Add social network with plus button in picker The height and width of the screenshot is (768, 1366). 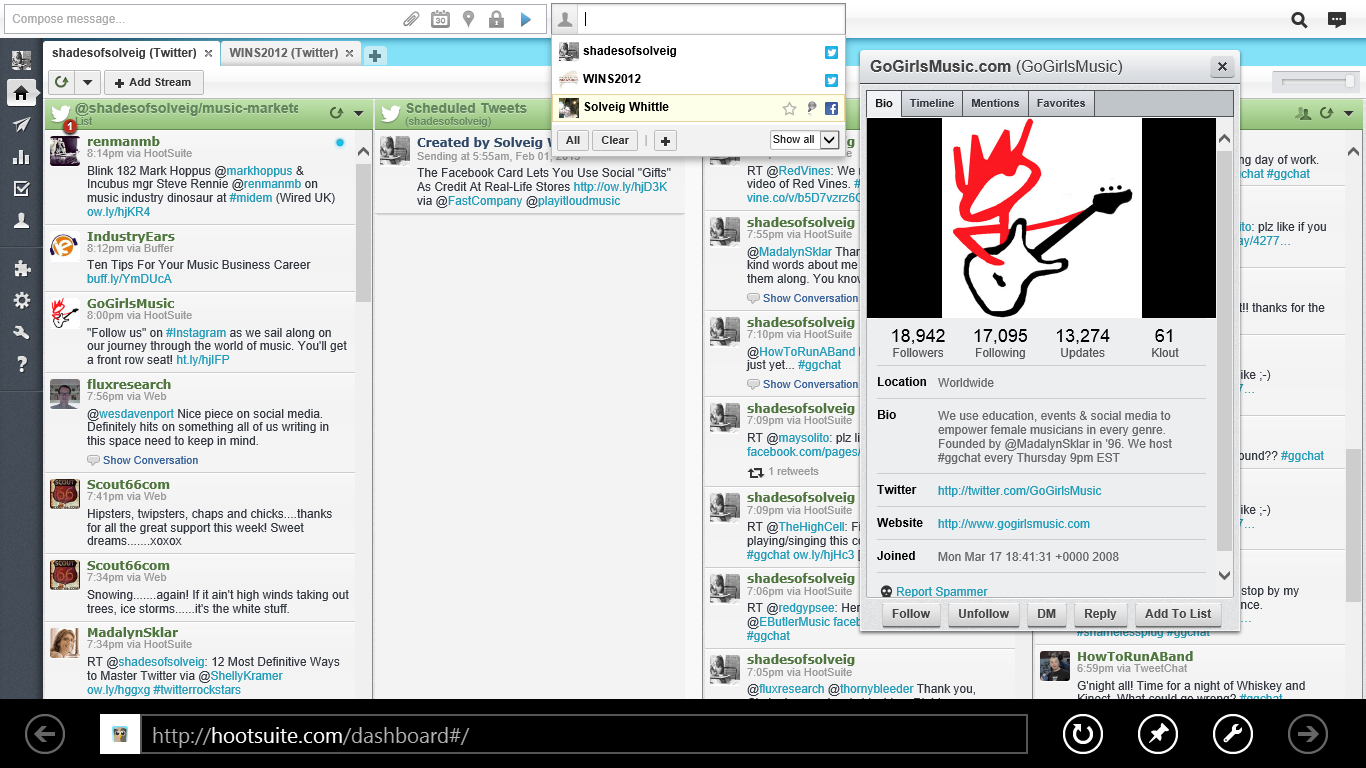click(x=666, y=140)
